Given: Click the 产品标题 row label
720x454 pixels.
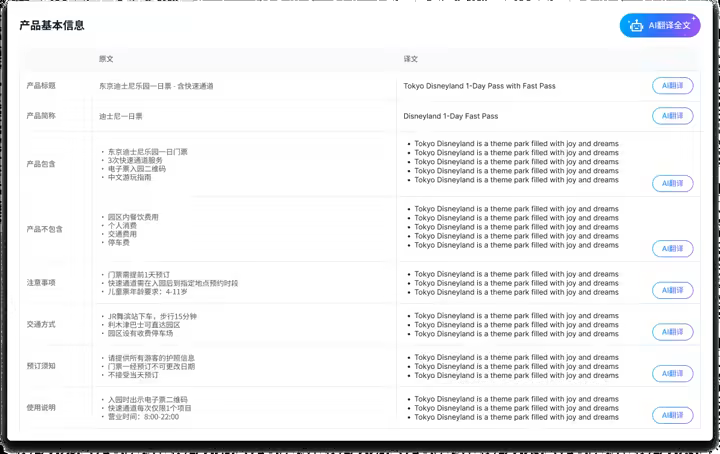Looking at the screenshot, I should [x=41, y=85].
